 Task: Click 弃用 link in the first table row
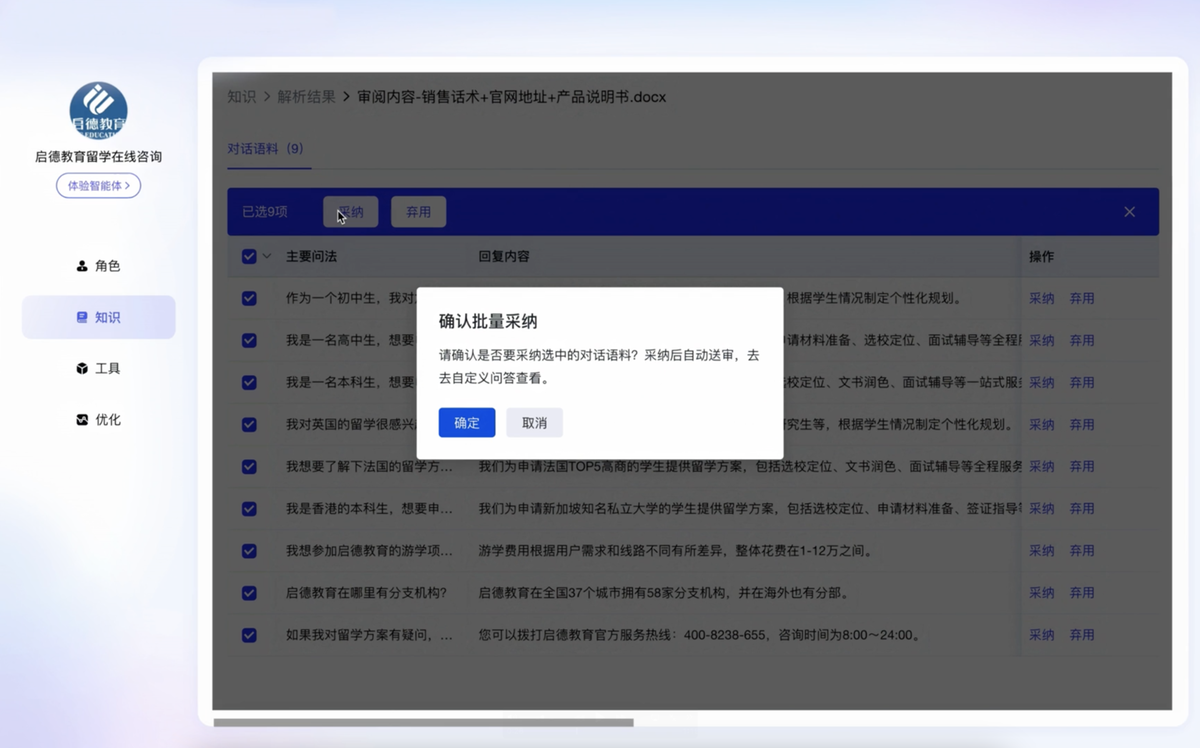tap(1081, 298)
